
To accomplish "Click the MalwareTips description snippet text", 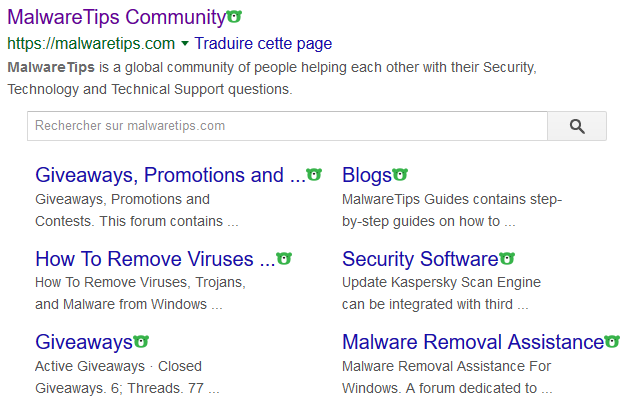I will tap(272, 78).
